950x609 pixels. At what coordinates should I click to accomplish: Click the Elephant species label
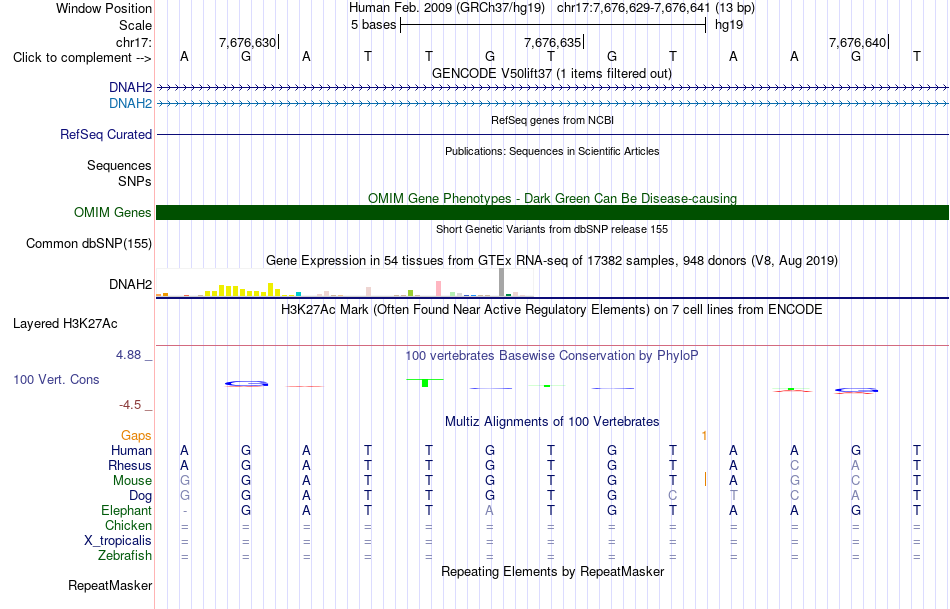pos(126,511)
